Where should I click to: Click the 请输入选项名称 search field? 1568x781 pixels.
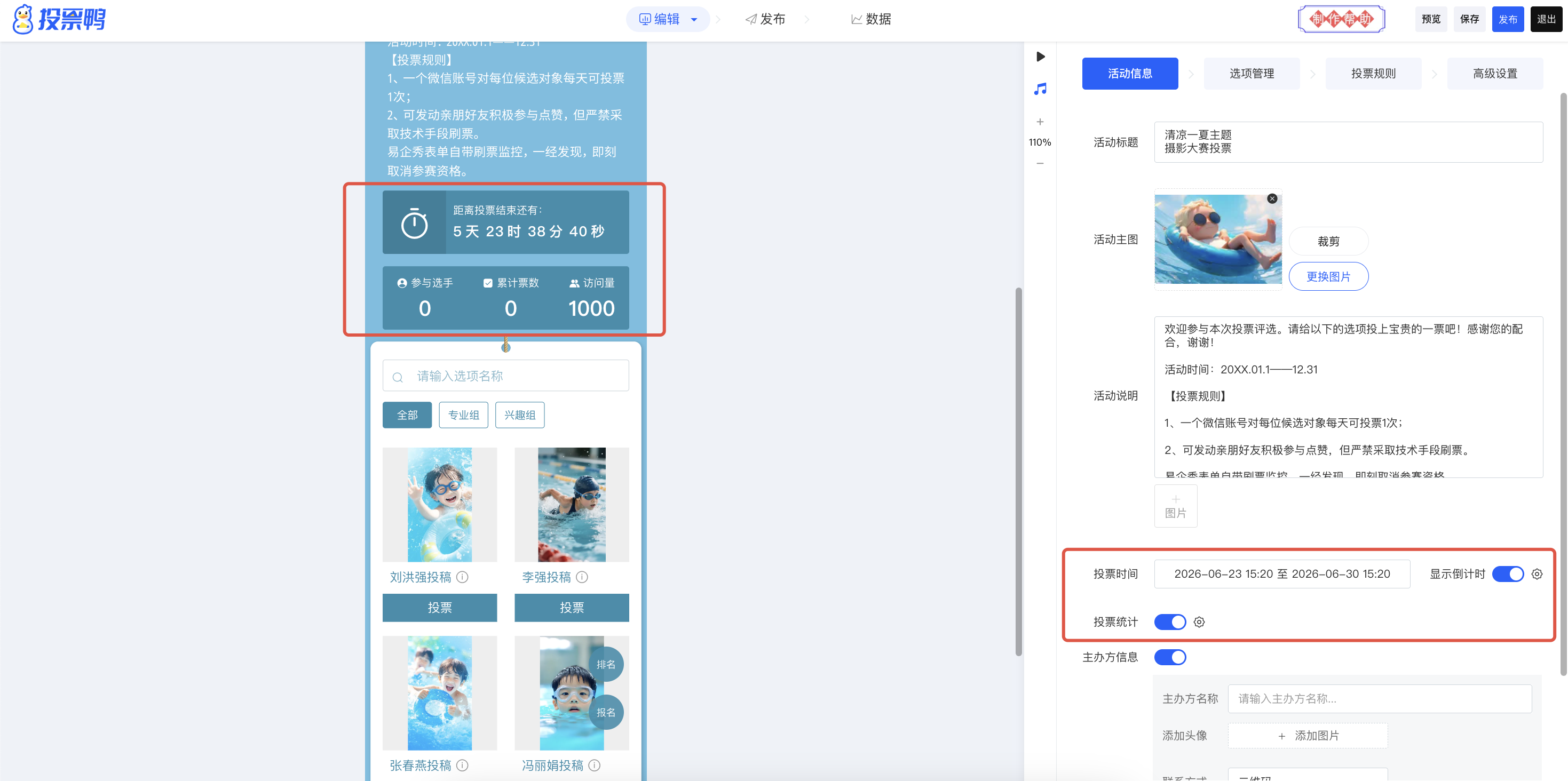point(505,376)
